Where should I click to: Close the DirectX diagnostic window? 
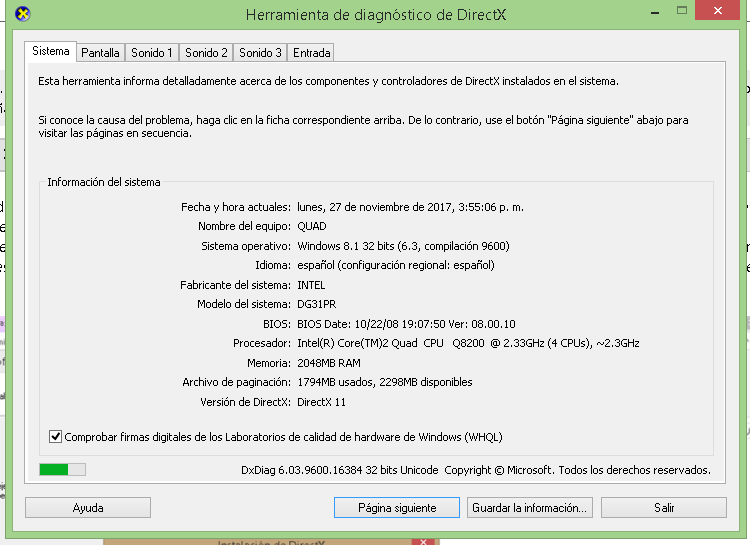point(717,11)
